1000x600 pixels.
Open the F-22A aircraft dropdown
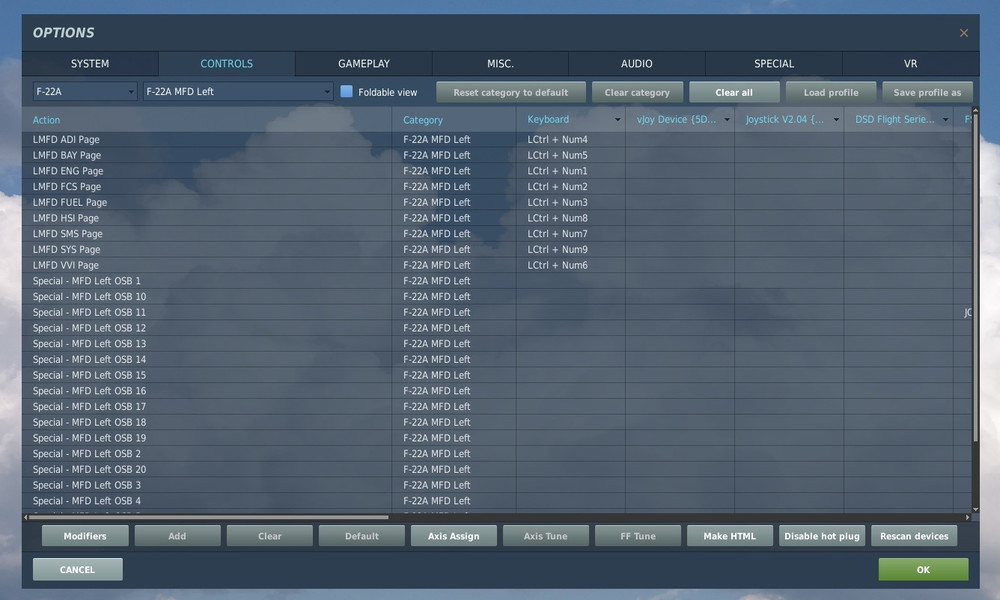tap(85, 91)
